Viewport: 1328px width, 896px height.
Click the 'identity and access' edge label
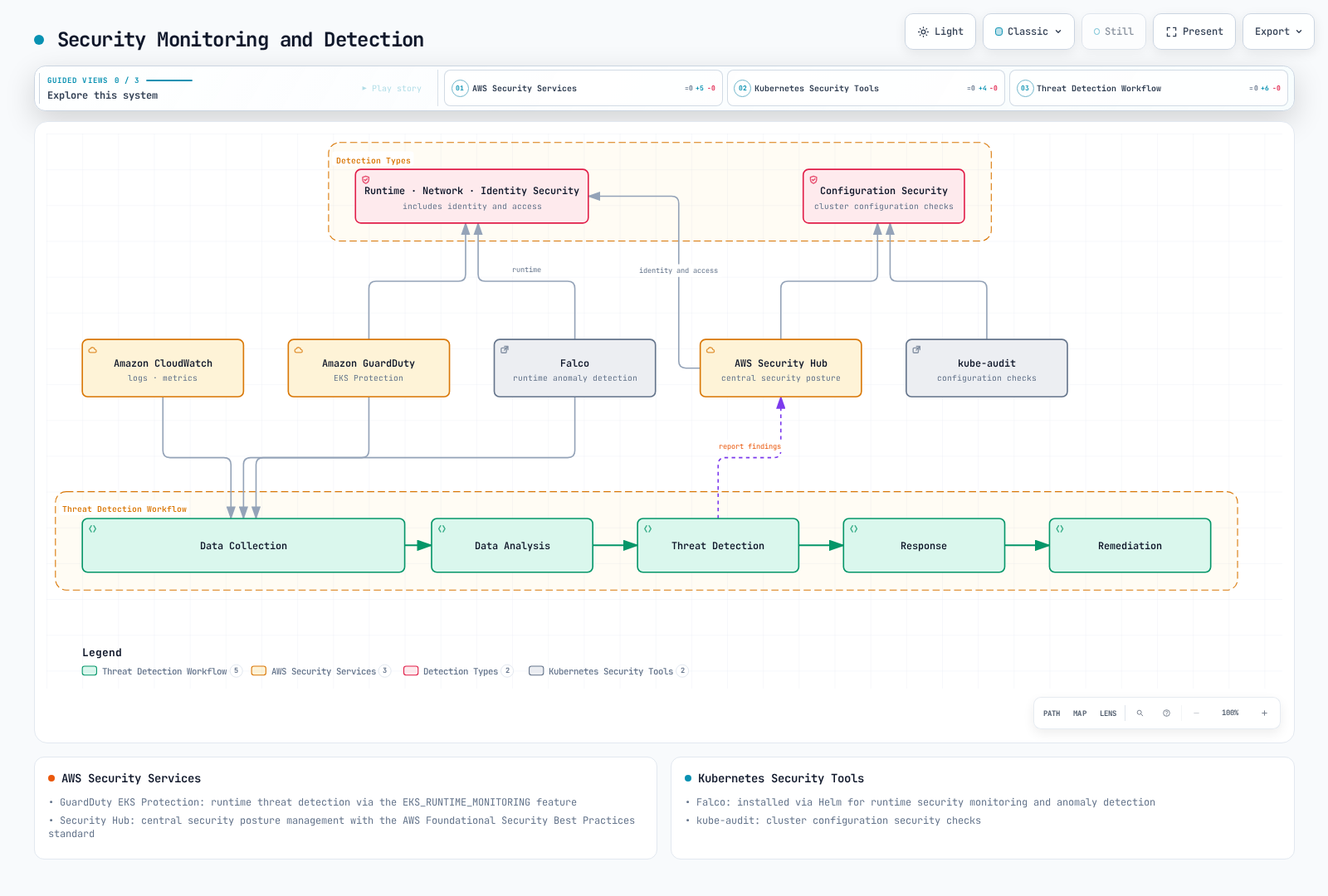click(x=678, y=270)
